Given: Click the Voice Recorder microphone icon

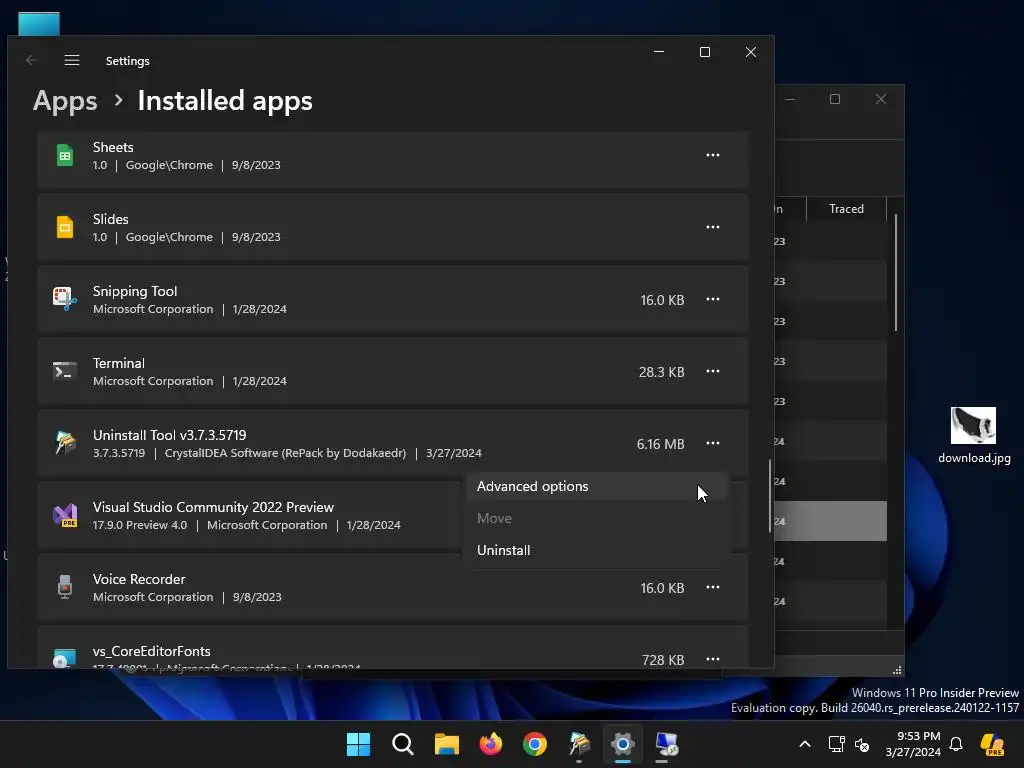Looking at the screenshot, I should click(65, 587).
